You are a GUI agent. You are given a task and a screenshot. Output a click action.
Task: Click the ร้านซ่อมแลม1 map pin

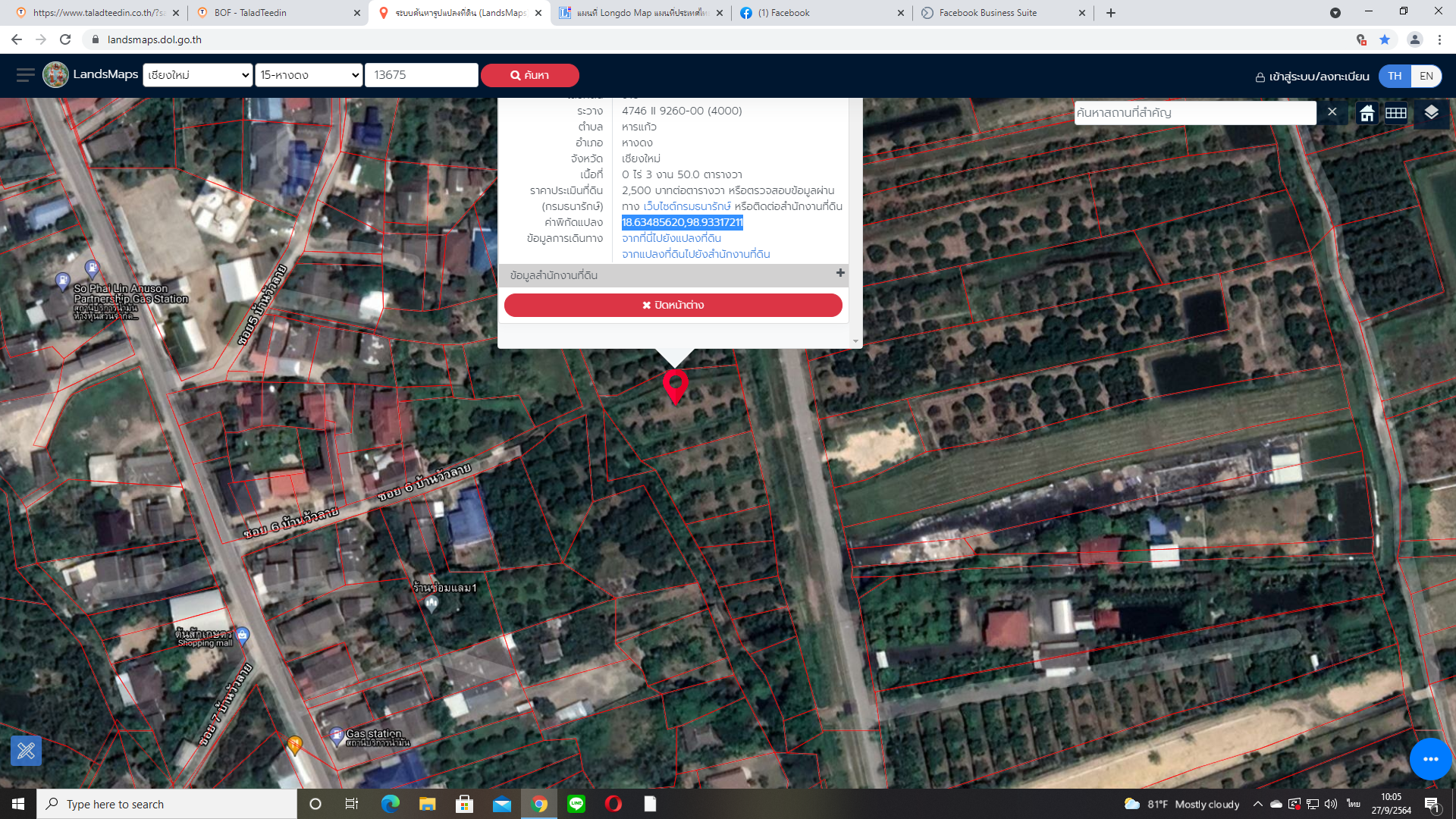click(431, 604)
